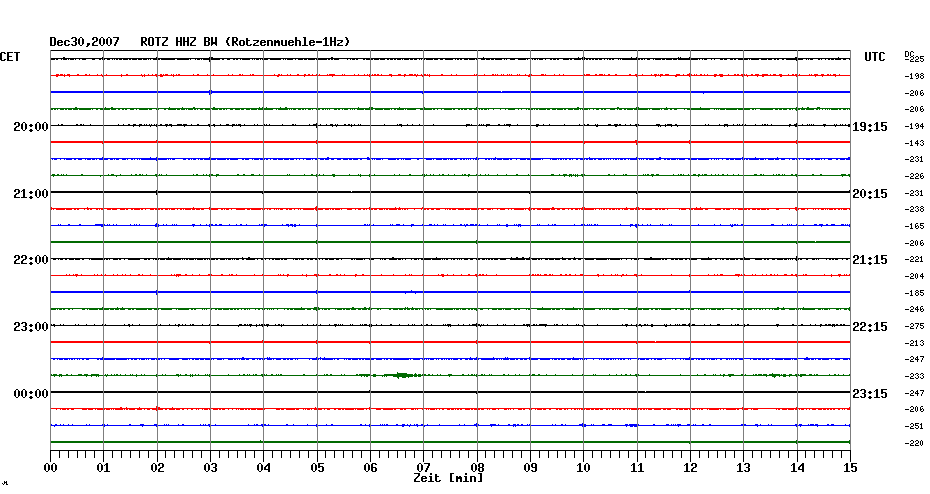Click the DC offset value -226
This screenshot has width=930, height=494.
915,176
